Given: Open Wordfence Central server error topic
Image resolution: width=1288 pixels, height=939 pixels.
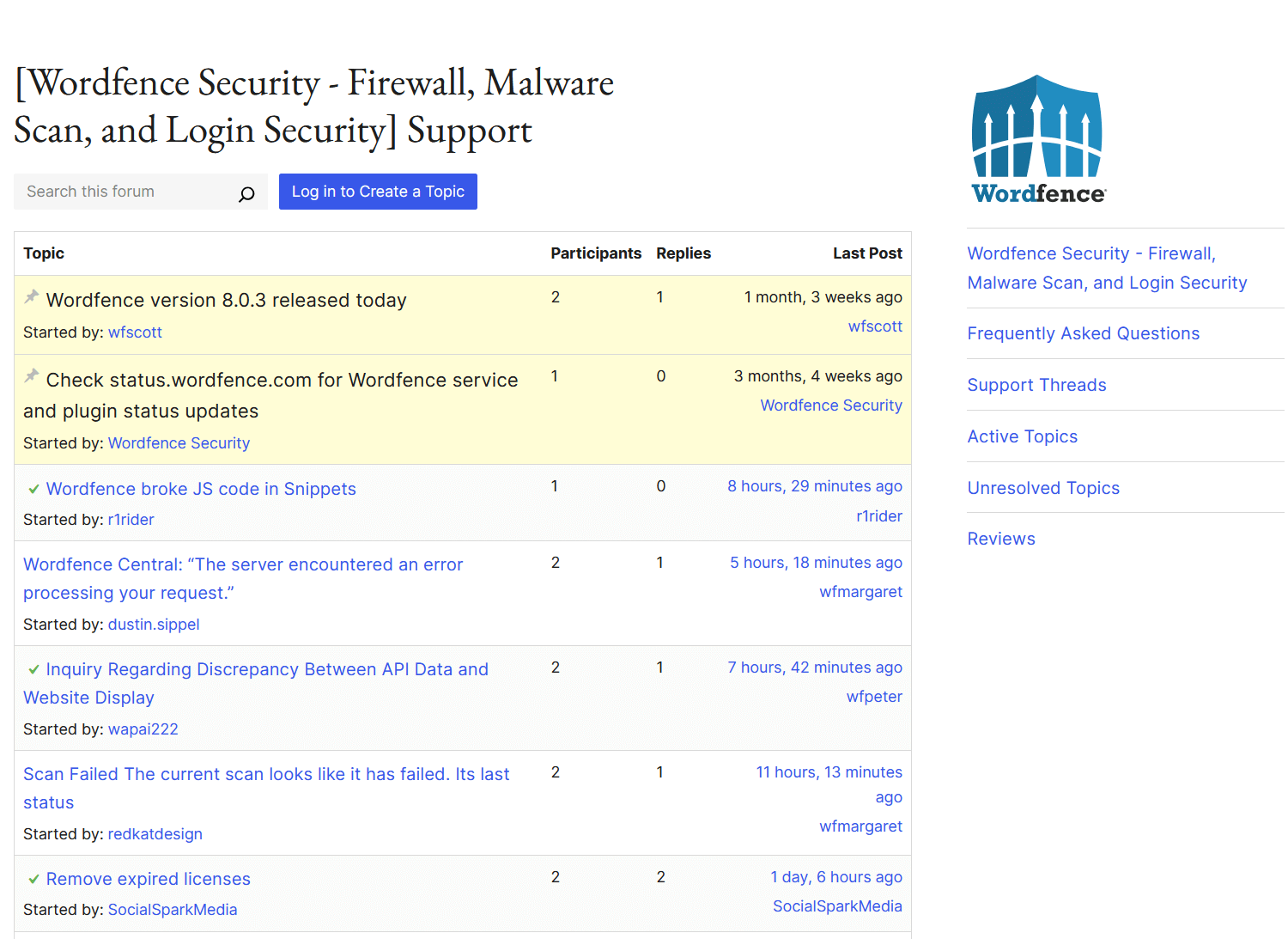Looking at the screenshot, I should [x=243, y=578].
